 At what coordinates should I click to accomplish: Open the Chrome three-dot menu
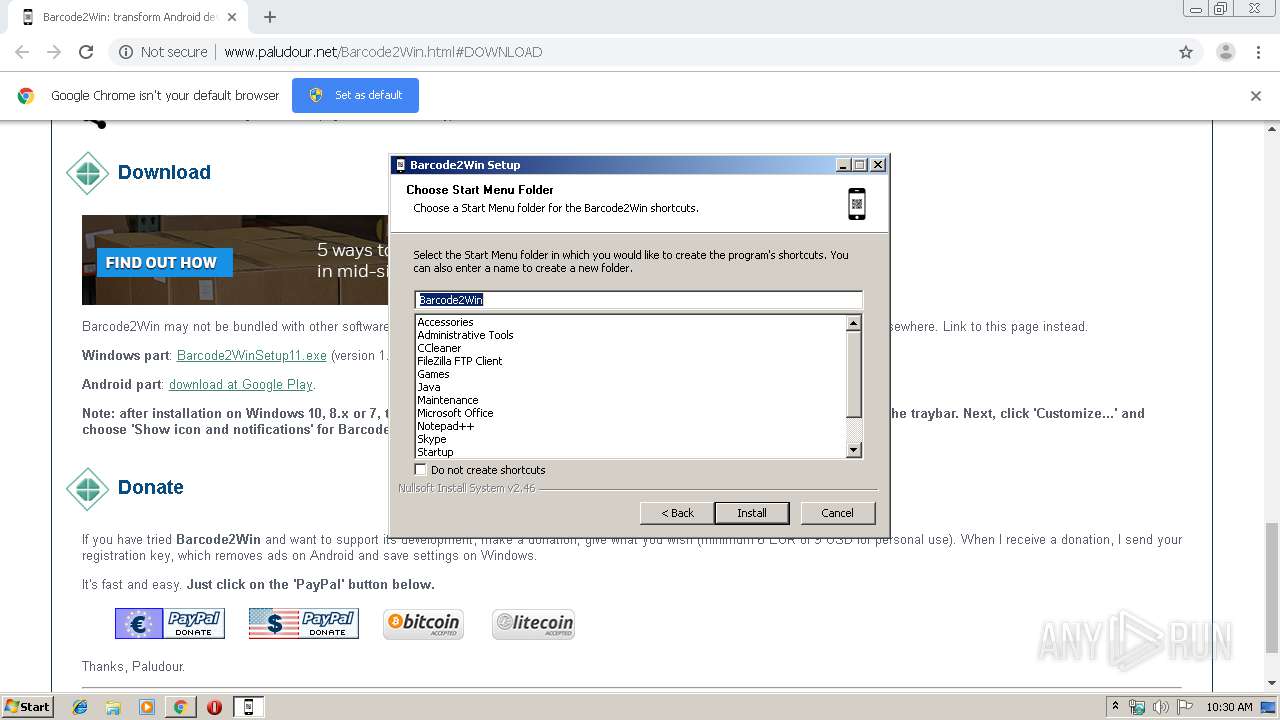(1258, 52)
